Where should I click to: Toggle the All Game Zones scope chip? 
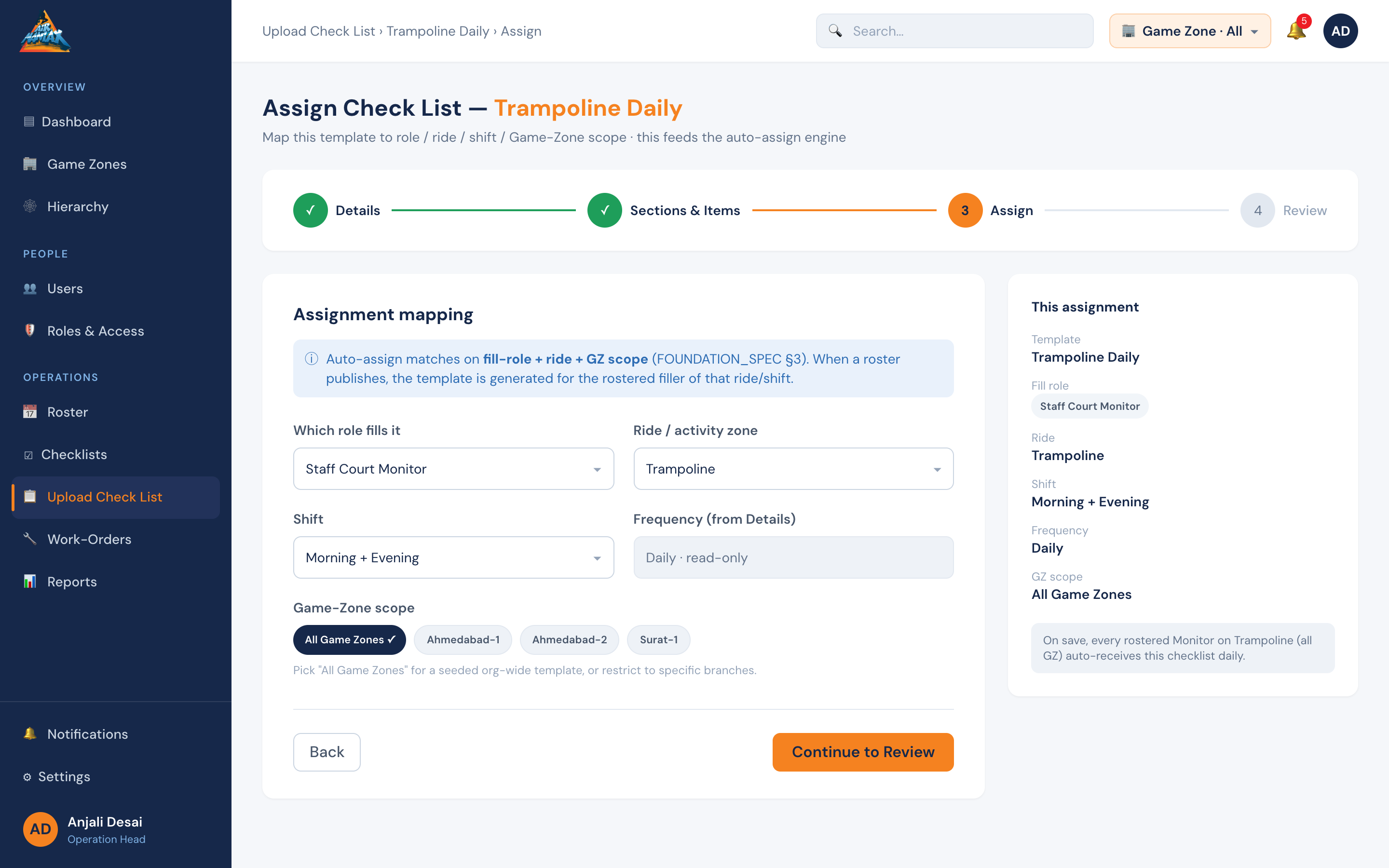click(350, 639)
